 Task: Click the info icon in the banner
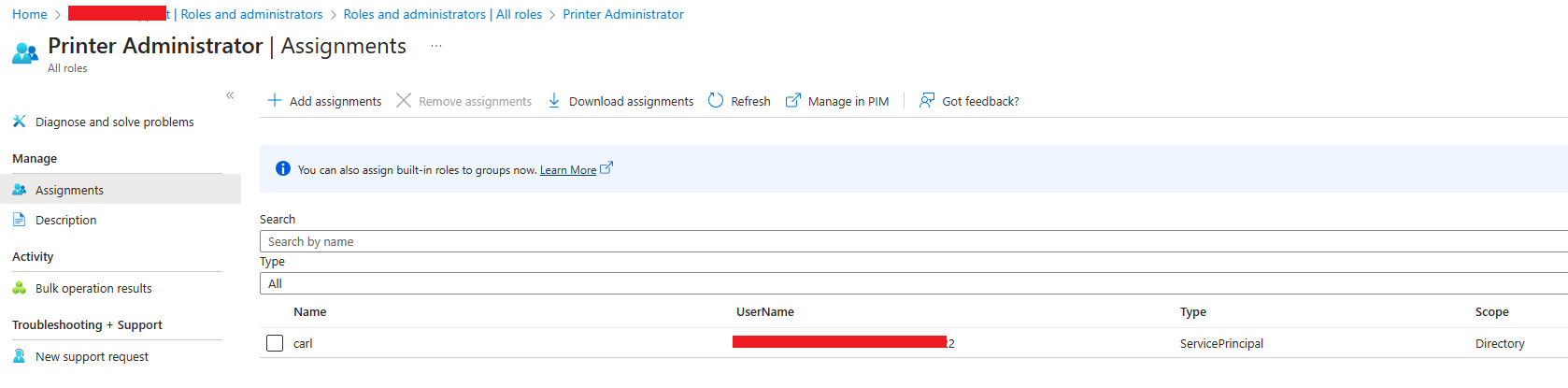(x=283, y=168)
